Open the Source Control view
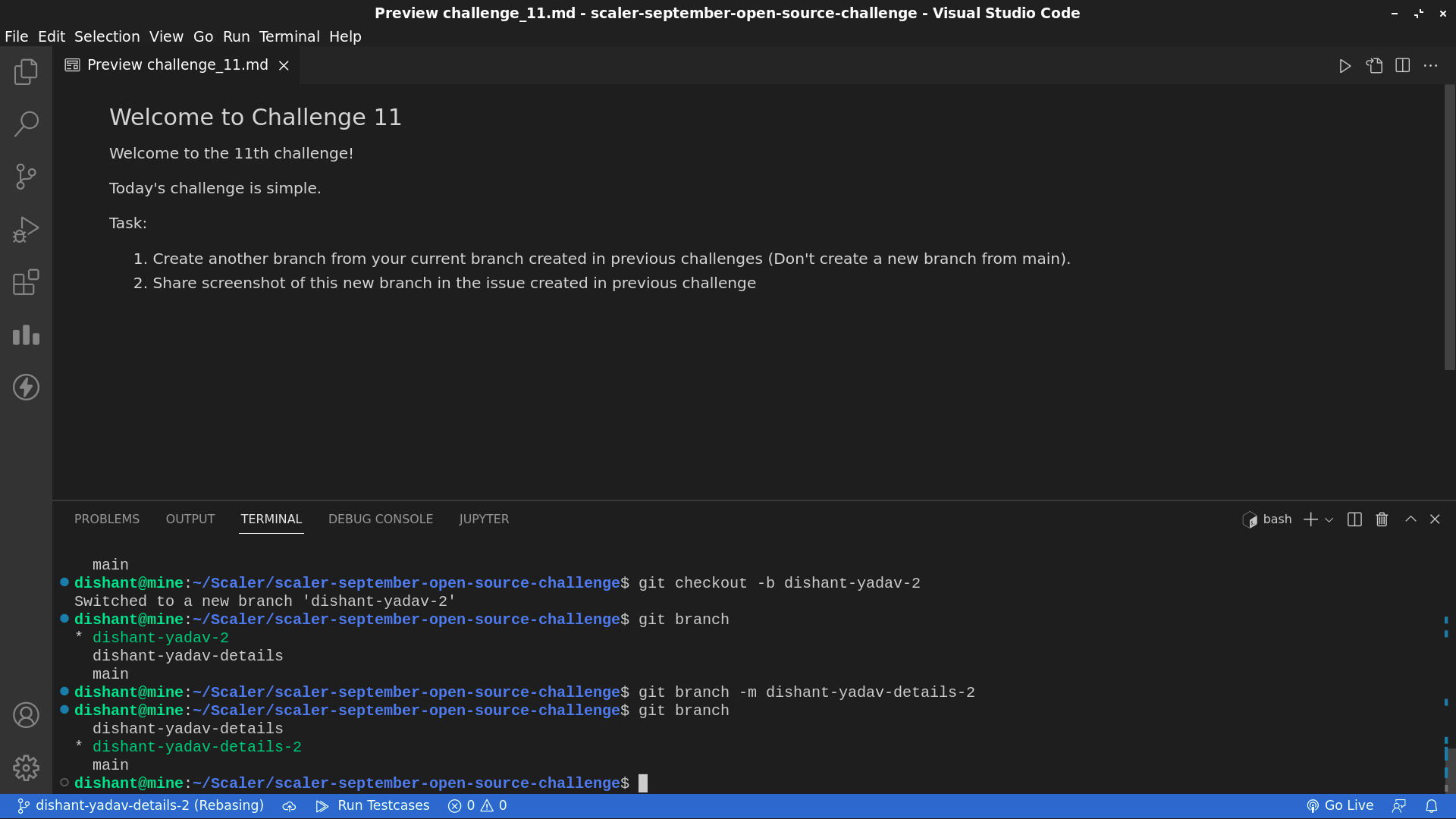 pos(26,177)
